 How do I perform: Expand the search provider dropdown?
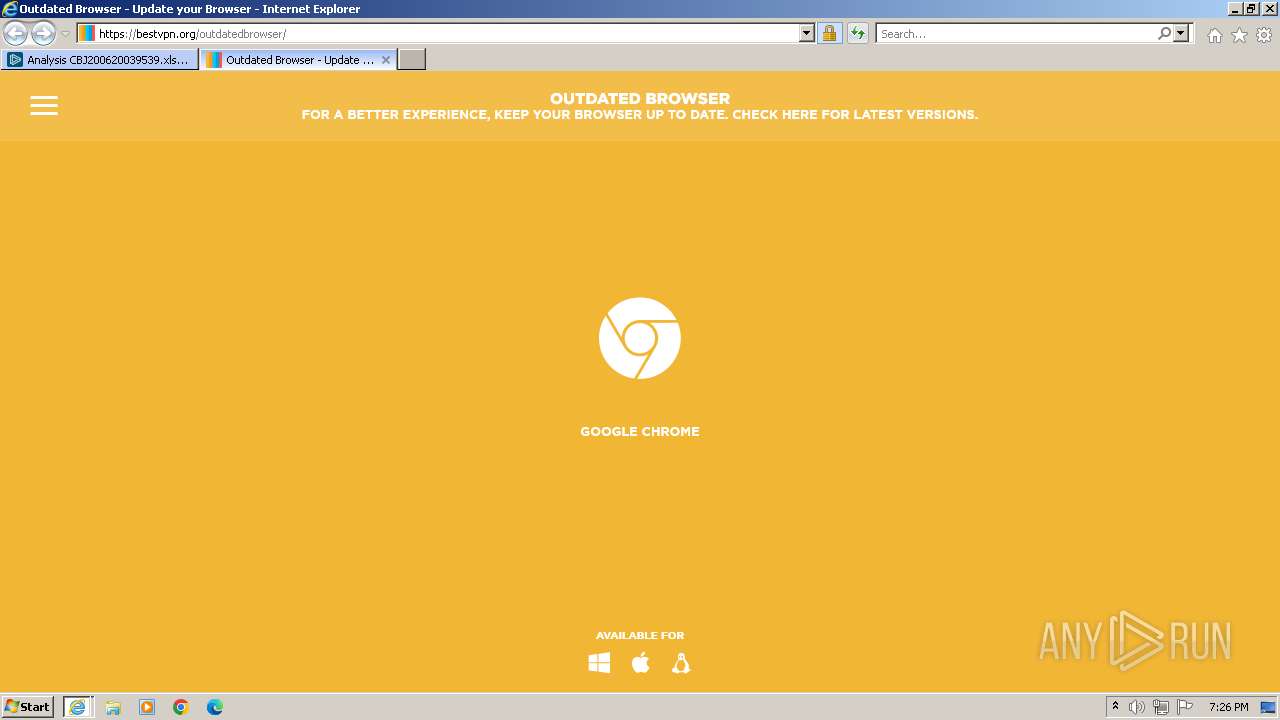[x=1181, y=33]
